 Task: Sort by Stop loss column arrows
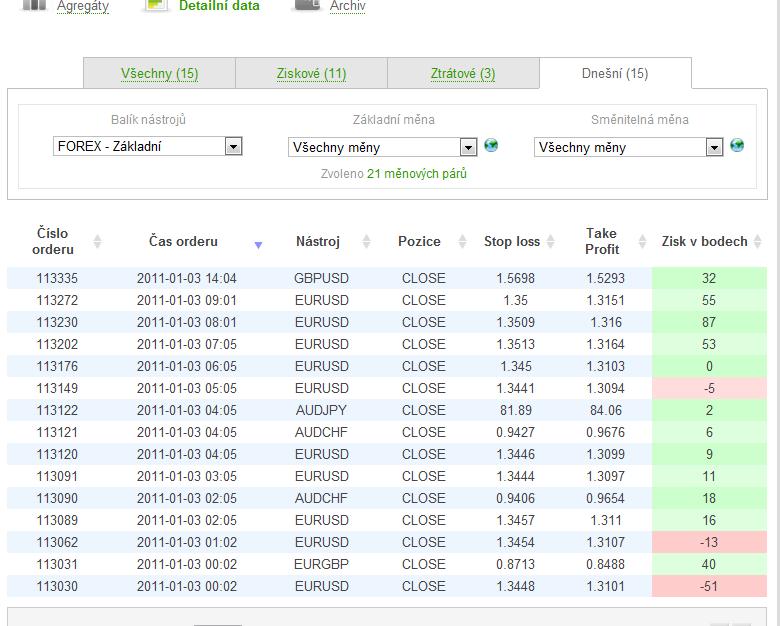coord(551,241)
